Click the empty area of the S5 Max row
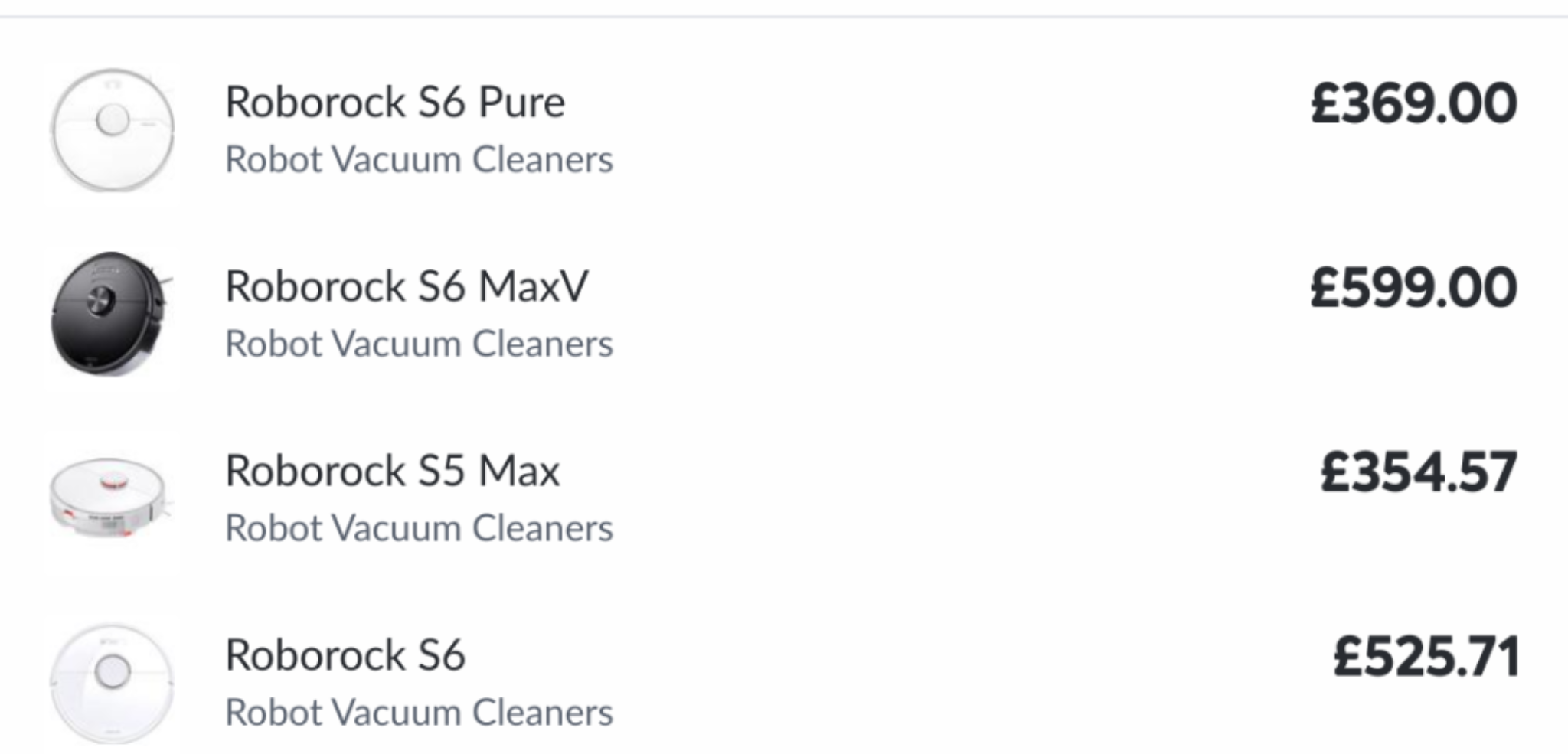This screenshot has height=754, width=1568. point(957,499)
